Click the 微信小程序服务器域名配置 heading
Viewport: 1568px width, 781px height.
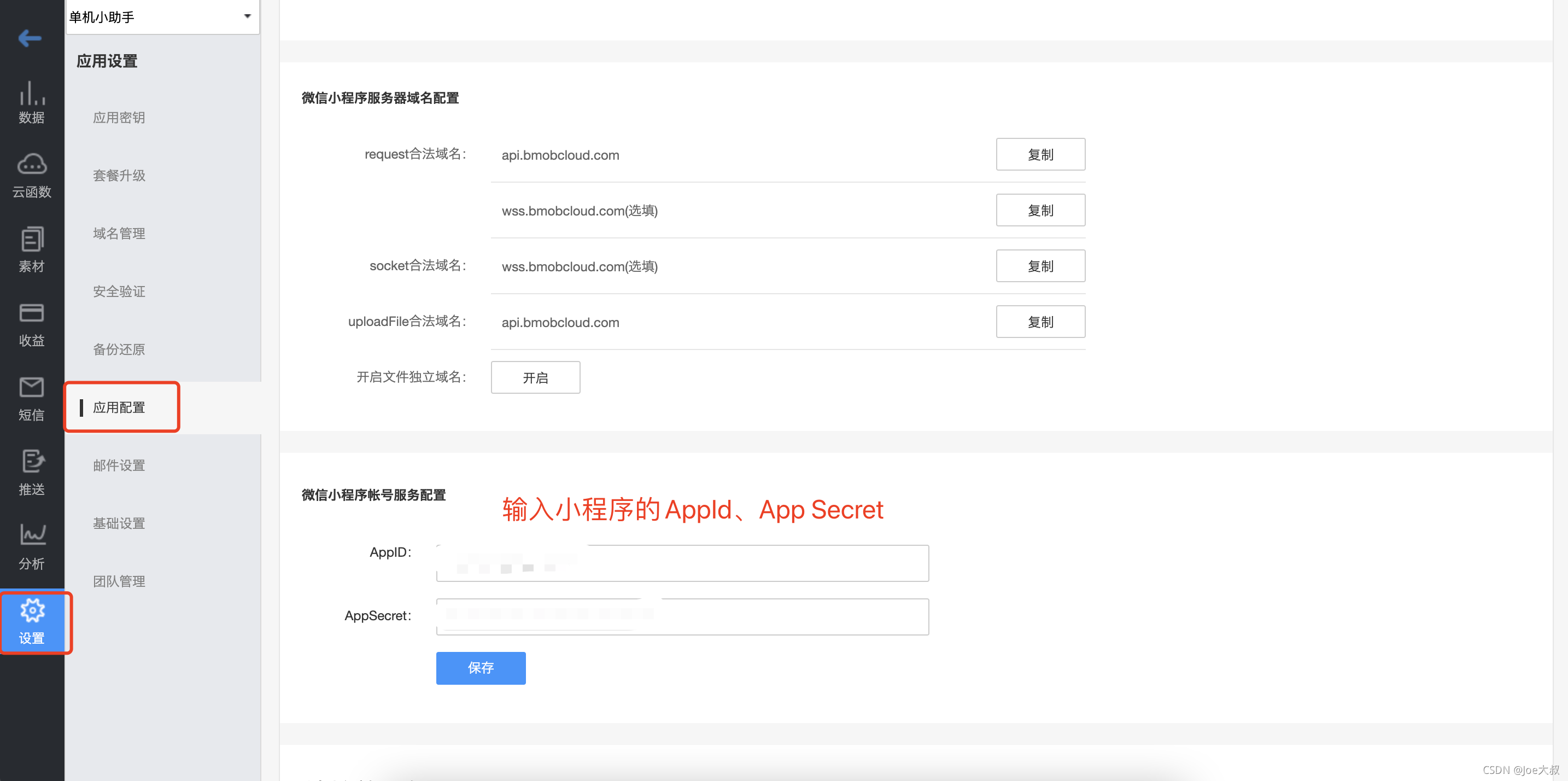click(380, 98)
